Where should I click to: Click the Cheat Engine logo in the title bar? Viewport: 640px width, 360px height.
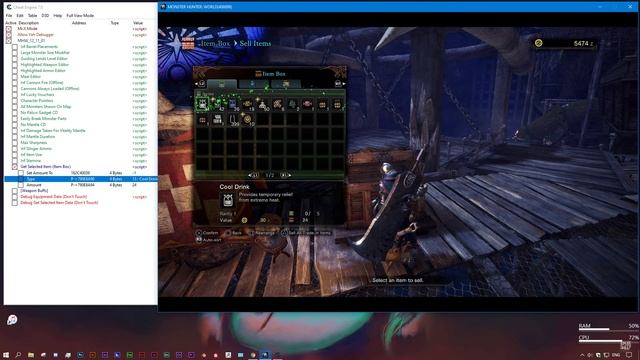[x=9, y=7]
